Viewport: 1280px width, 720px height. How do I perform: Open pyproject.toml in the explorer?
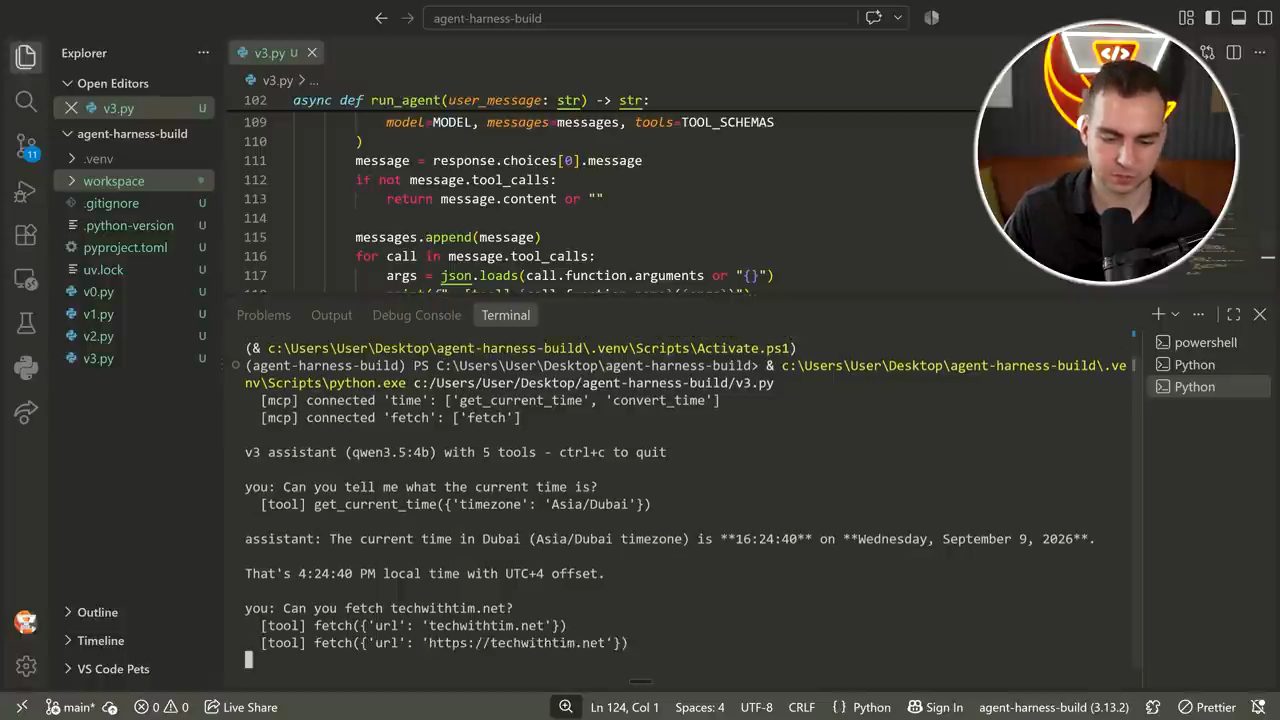pyautogui.click(x=125, y=248)
